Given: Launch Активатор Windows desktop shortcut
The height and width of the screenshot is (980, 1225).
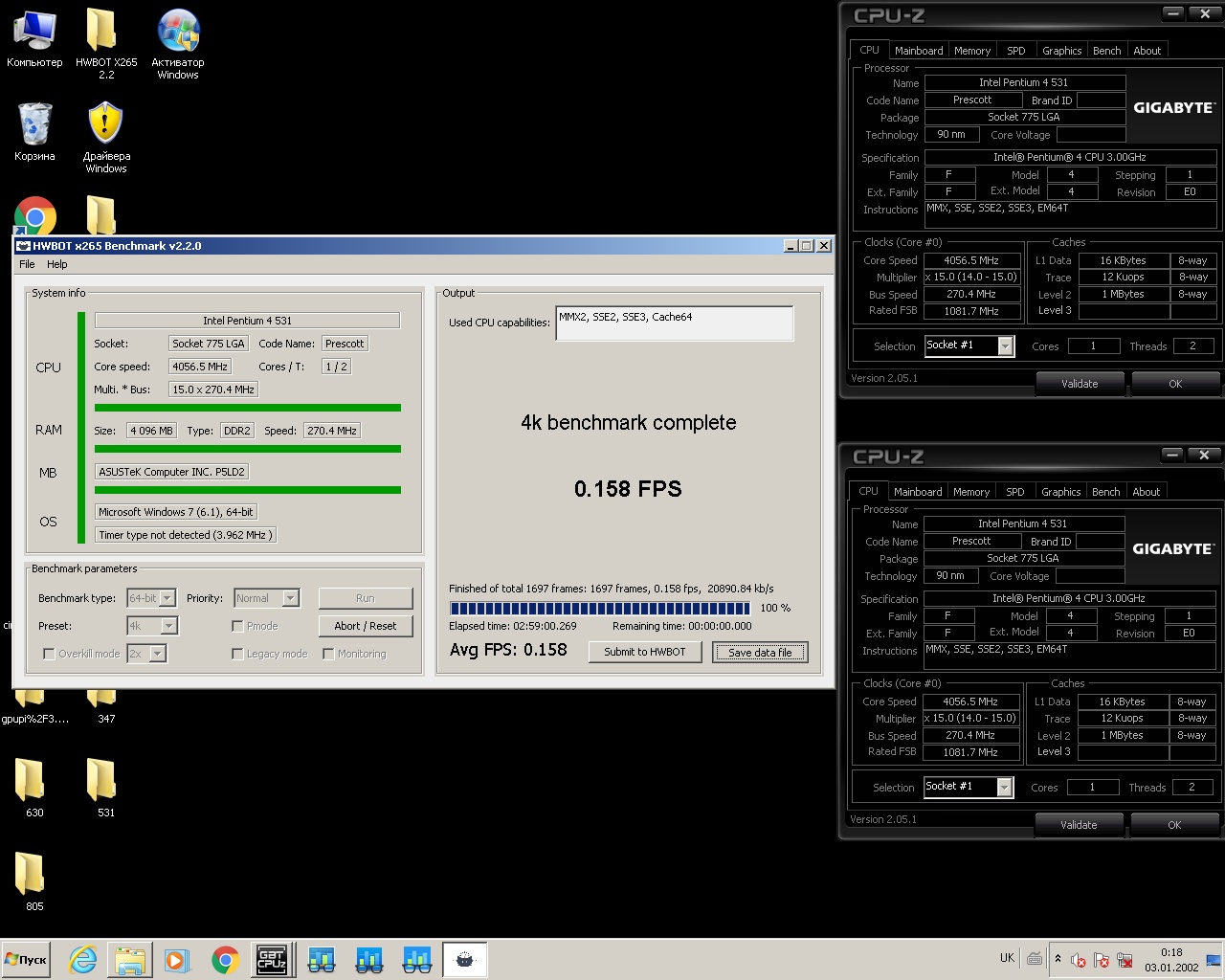Looking at the screenshot, I should (x=178, y=44).
